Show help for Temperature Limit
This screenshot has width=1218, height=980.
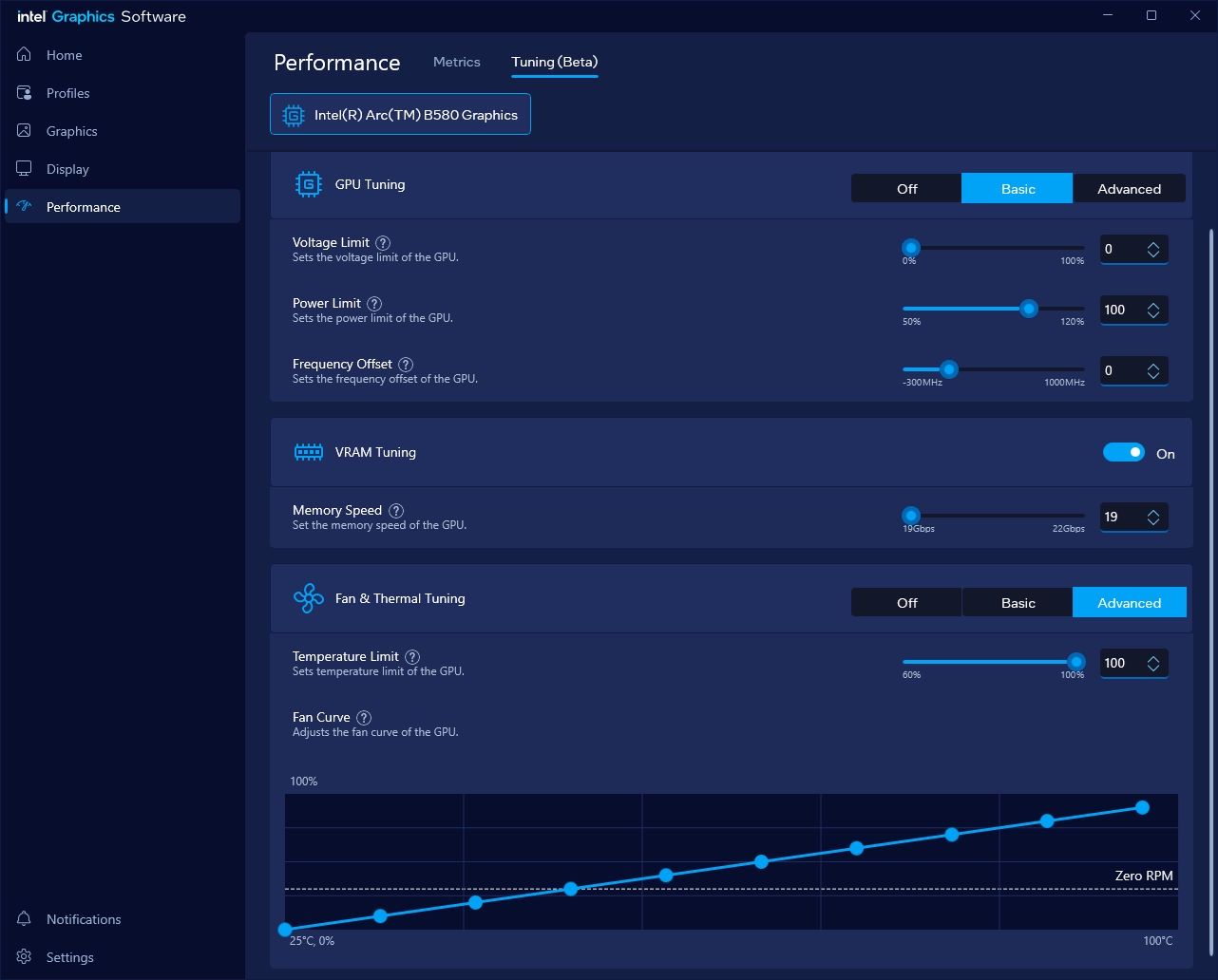pos(412,657)
